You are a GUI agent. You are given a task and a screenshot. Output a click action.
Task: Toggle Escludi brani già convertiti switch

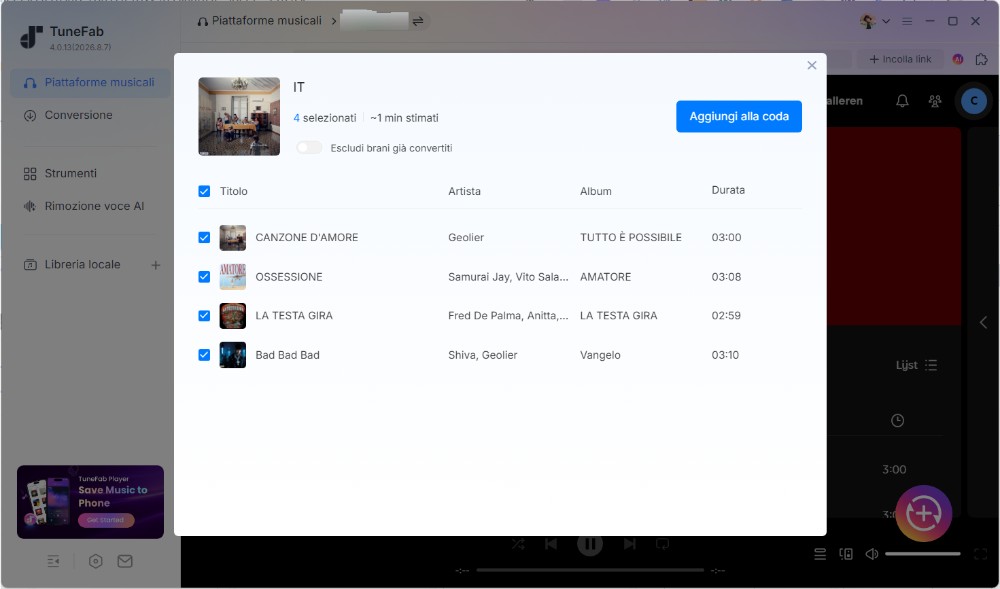tap(309, 148)
